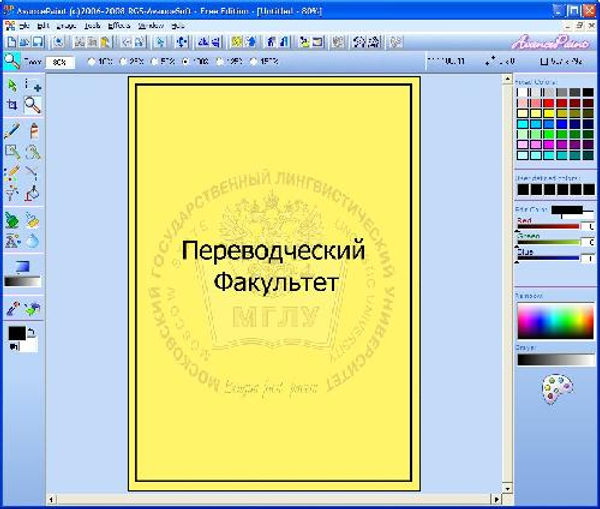The image size is (600, 509).
Task: Pick the pure blue fixed color swatch
Action: coord(562,124)
